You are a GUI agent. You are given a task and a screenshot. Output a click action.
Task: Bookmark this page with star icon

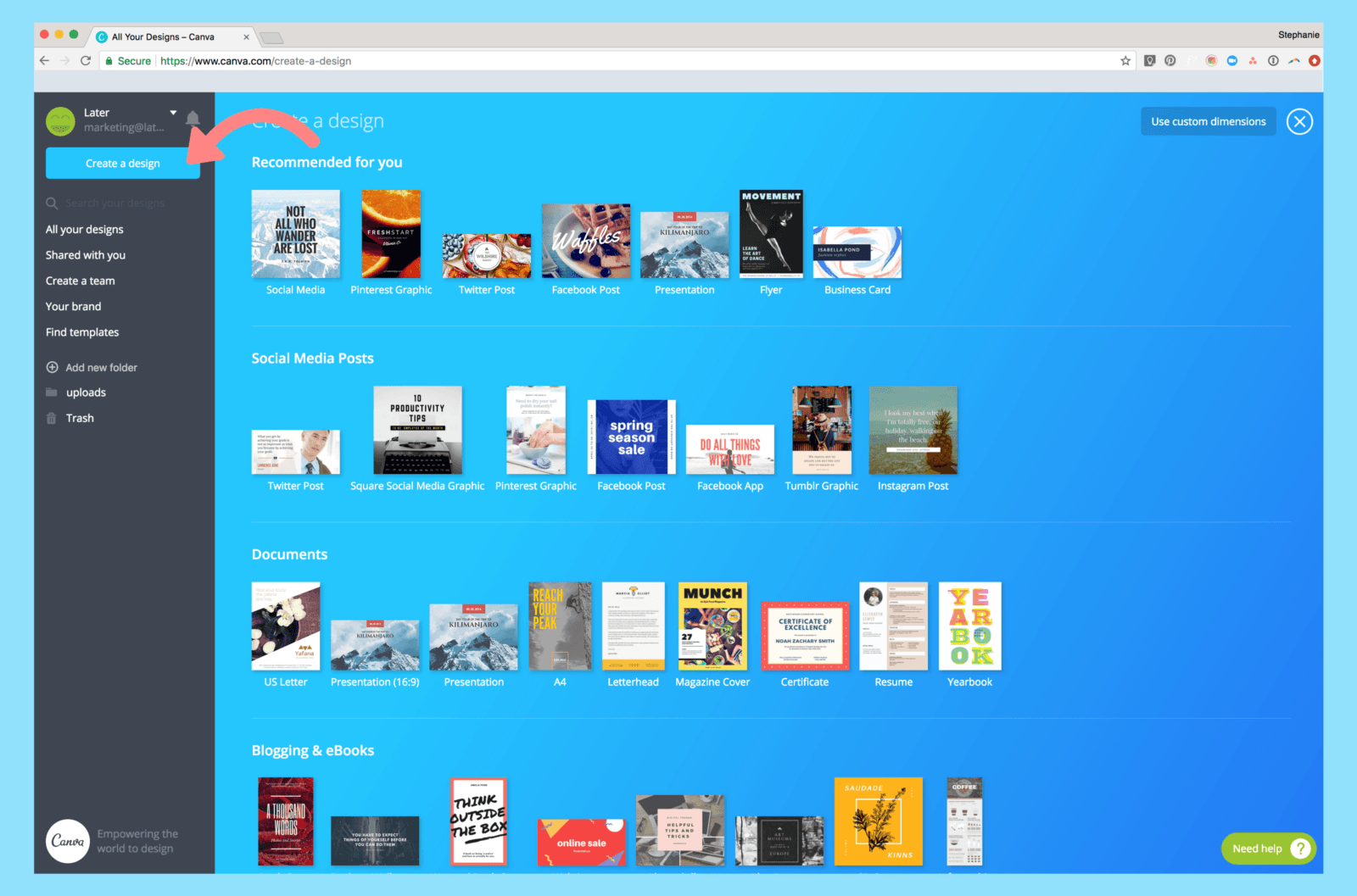(x=1125, y=61)
